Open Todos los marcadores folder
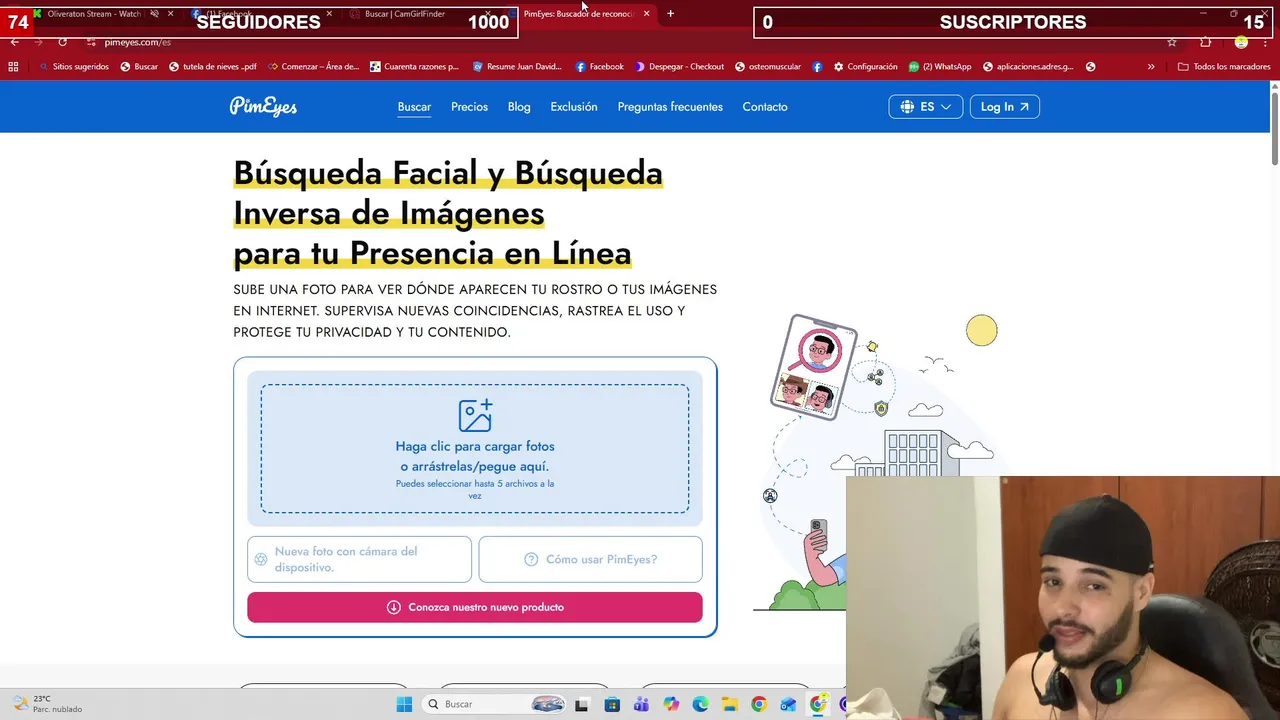1280x720 pixels. (1225, 66)
